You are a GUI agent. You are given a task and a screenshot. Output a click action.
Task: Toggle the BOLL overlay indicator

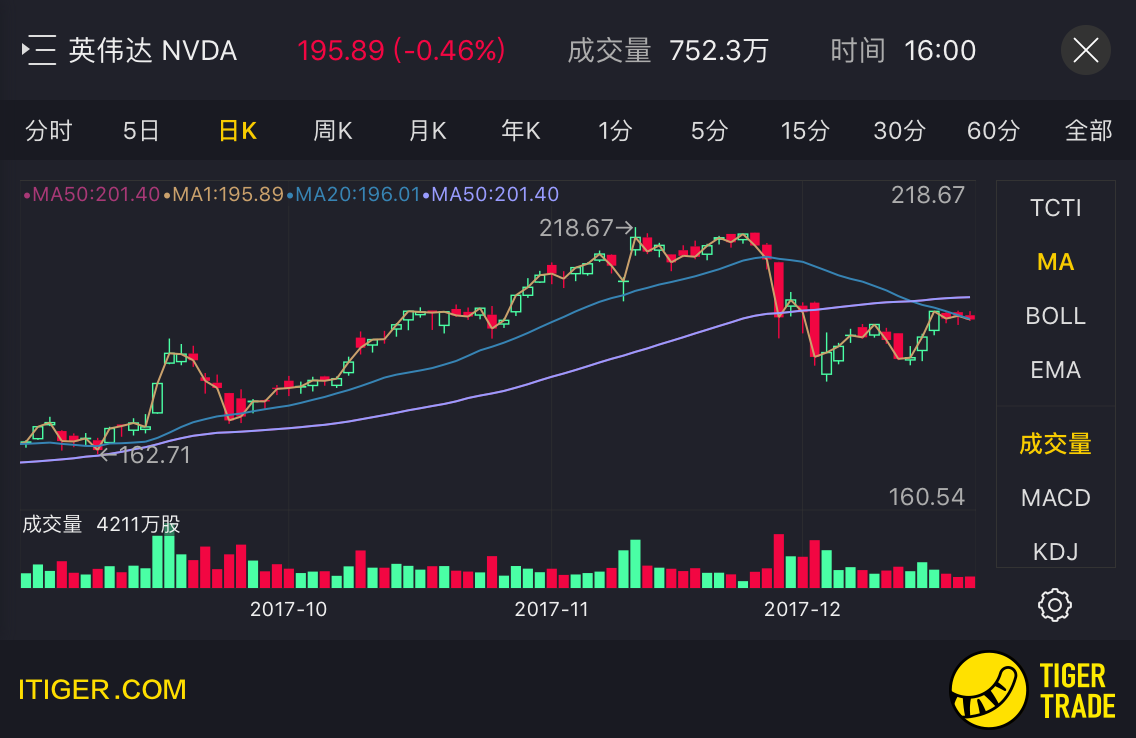(x=1055, y=316)
